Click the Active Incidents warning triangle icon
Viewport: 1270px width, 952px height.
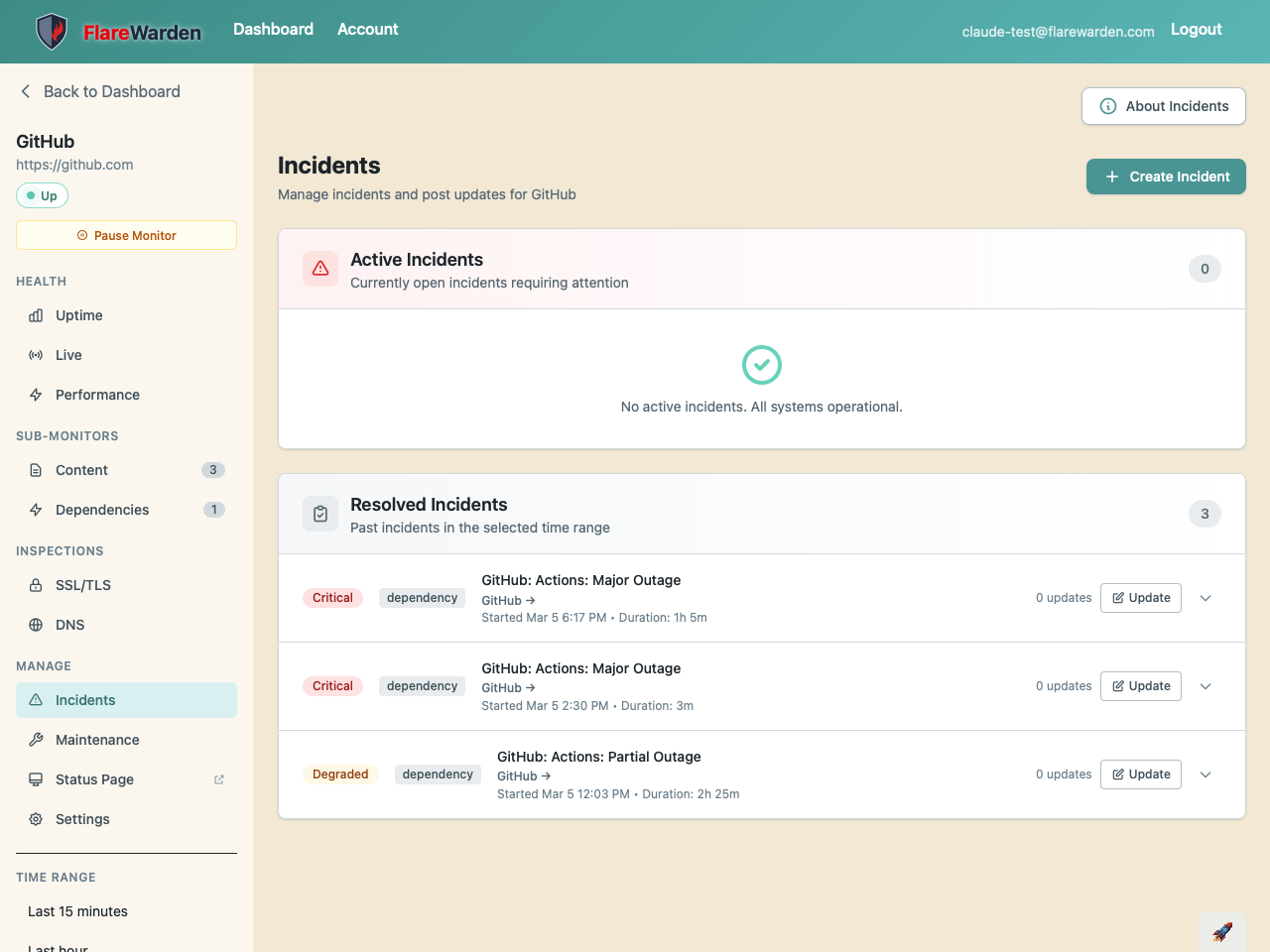coord(320,269)
